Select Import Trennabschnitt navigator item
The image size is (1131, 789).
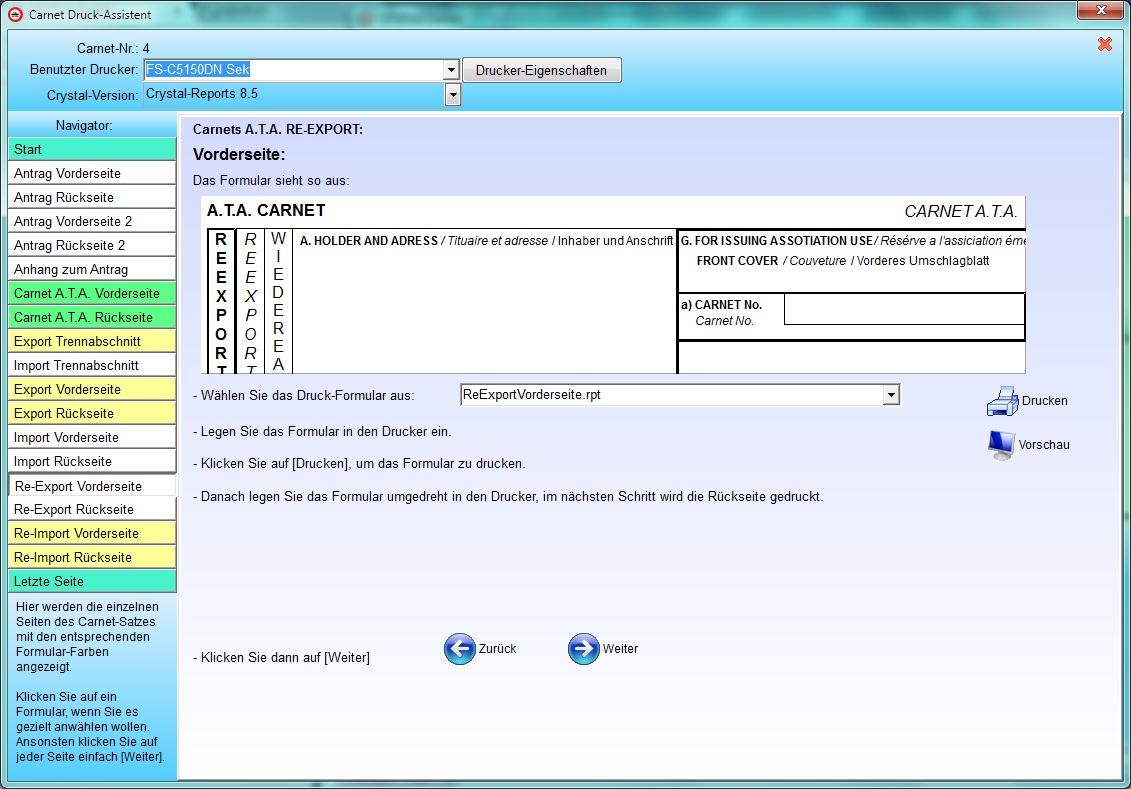tap(92, 366)
